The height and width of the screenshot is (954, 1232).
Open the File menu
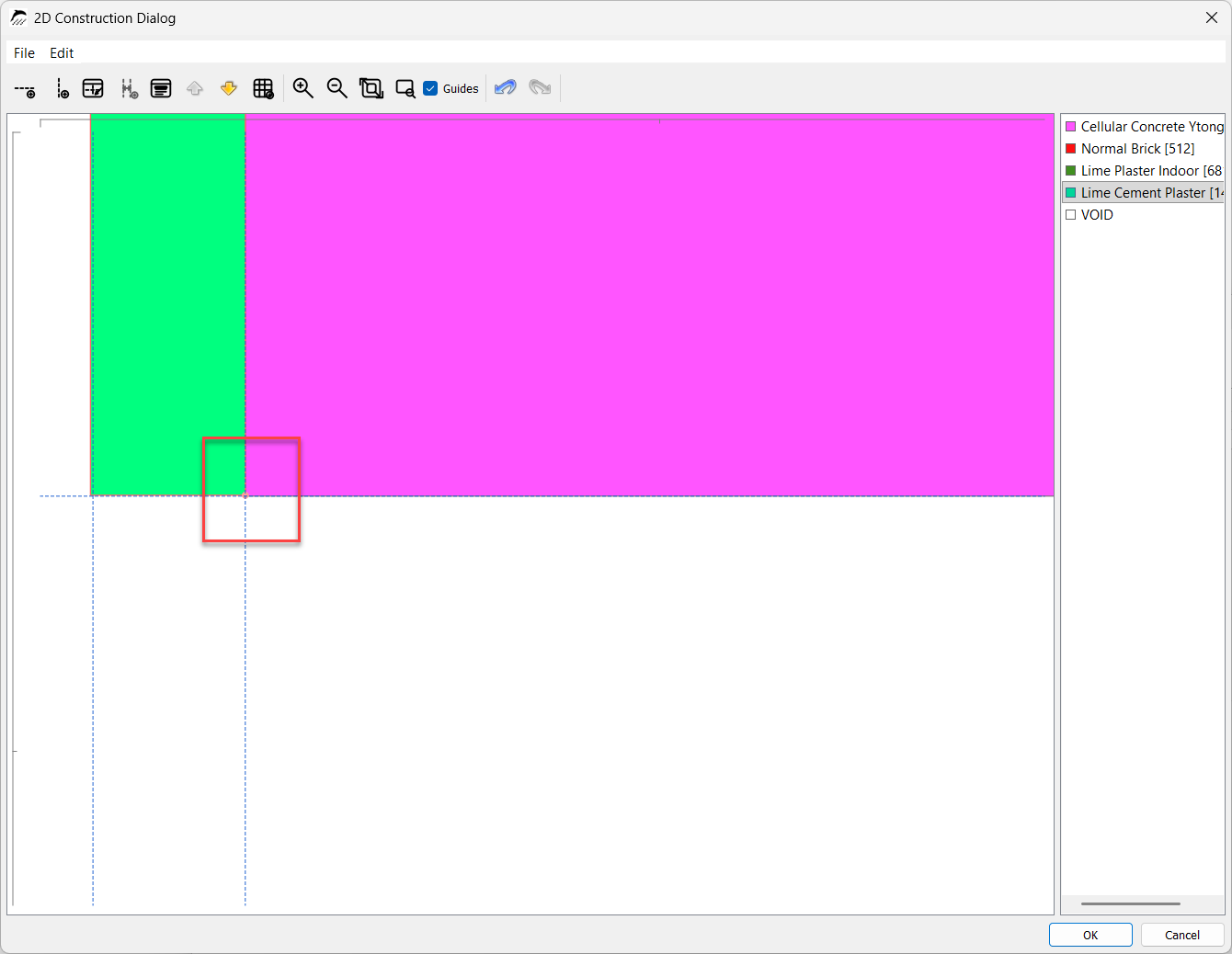tap(24, 53)
